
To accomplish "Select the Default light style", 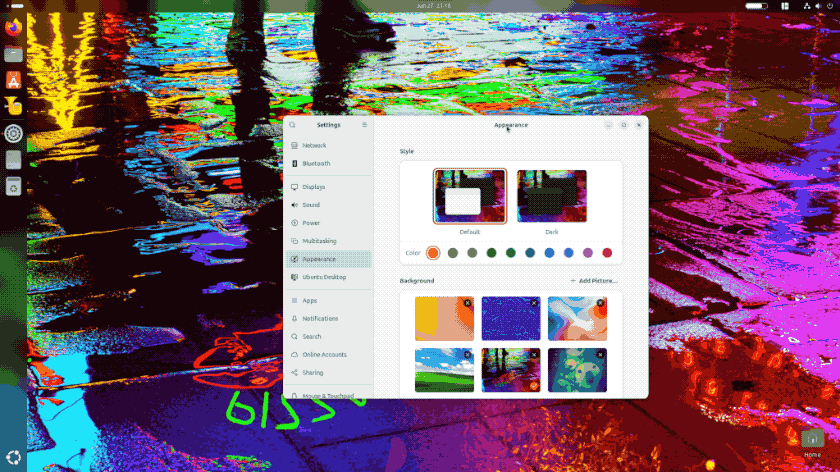I will pos(470,196).
